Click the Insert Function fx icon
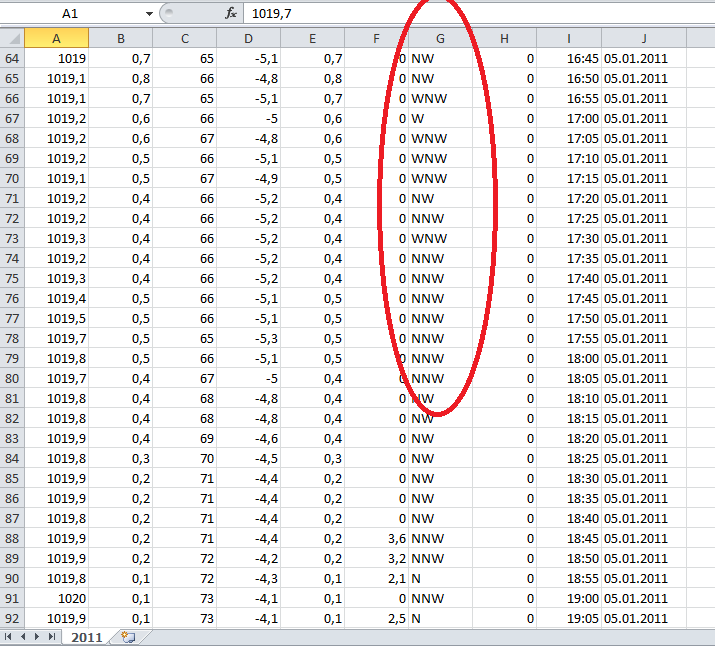The width and height of the screenshot is (715, 646). (231, 14)
